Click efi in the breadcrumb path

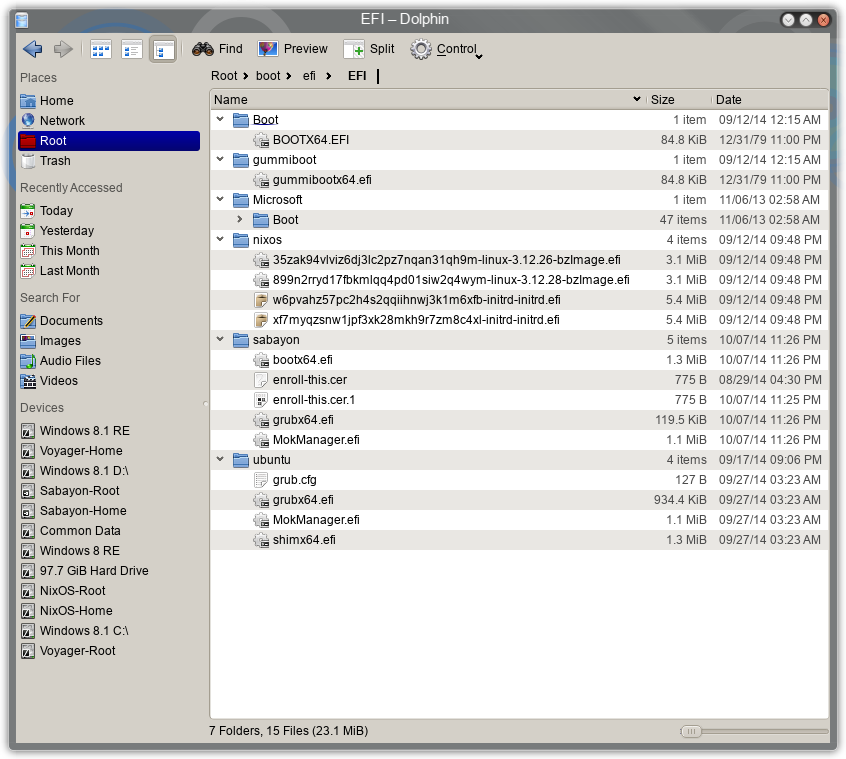[309, 76]
